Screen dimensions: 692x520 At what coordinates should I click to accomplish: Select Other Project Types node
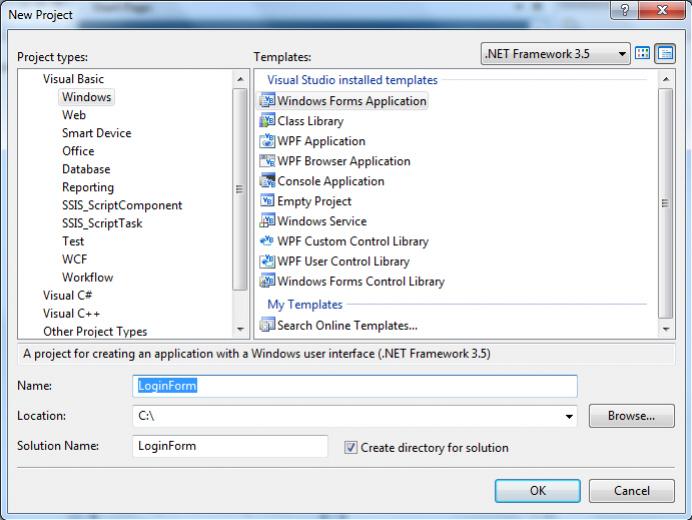95,332
